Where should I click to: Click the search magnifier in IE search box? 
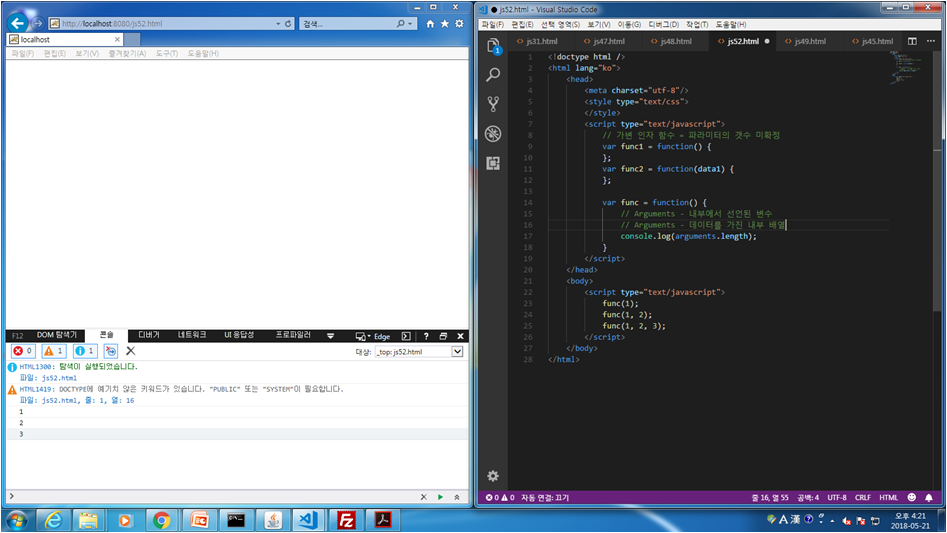[400, 24]
